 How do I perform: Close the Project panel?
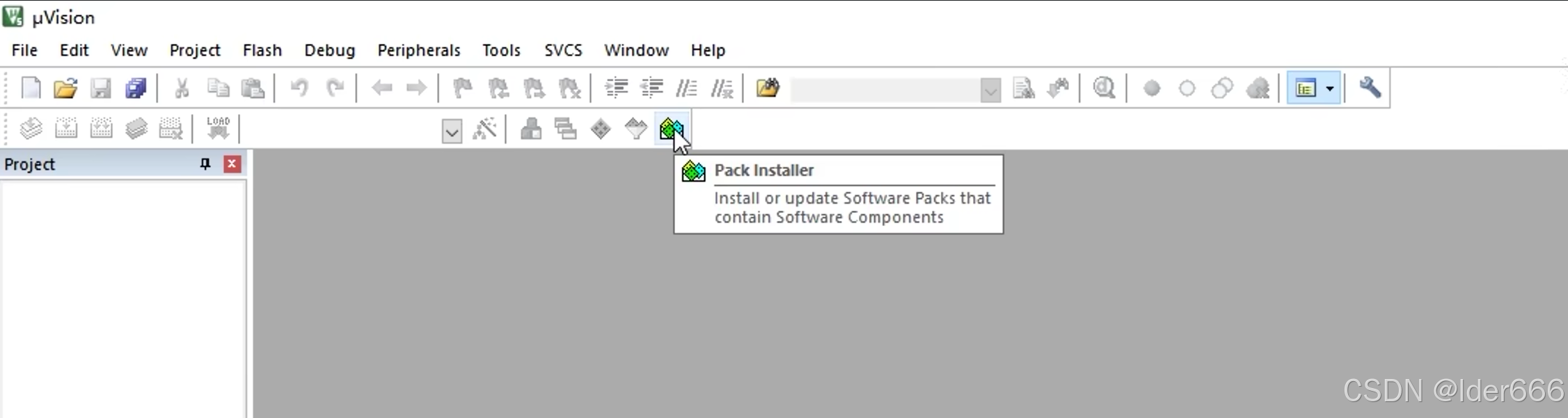click(x=232, y=164)
